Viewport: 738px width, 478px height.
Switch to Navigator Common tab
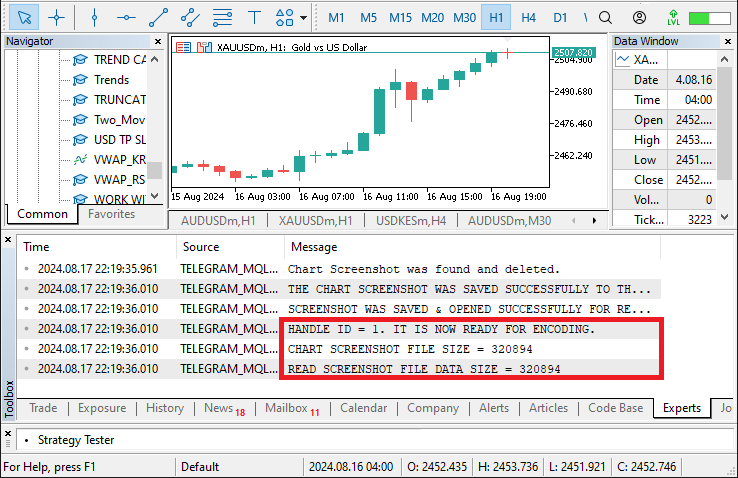[x=42, y=214]
